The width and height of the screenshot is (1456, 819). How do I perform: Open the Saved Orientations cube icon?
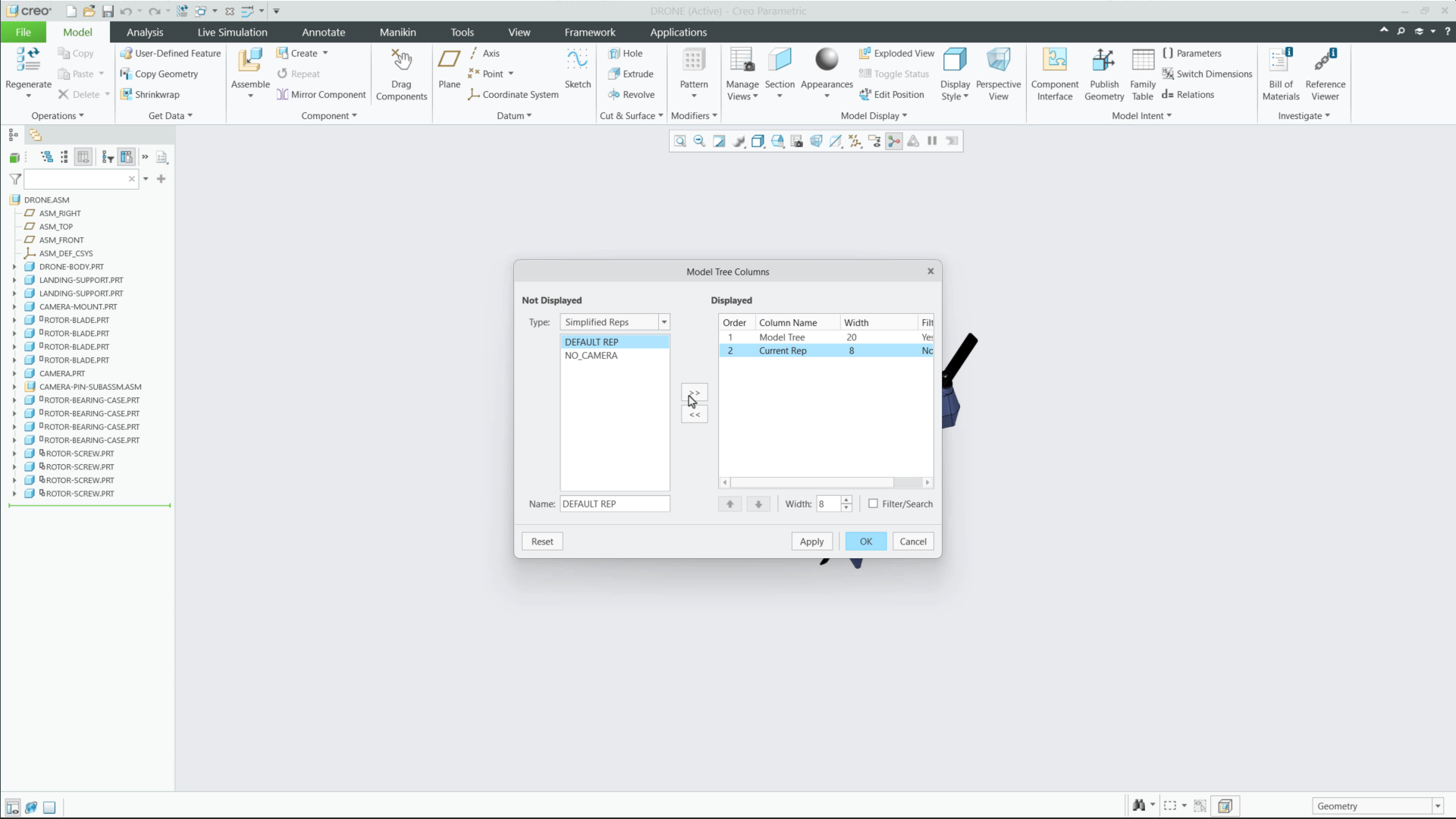[777, 141]
